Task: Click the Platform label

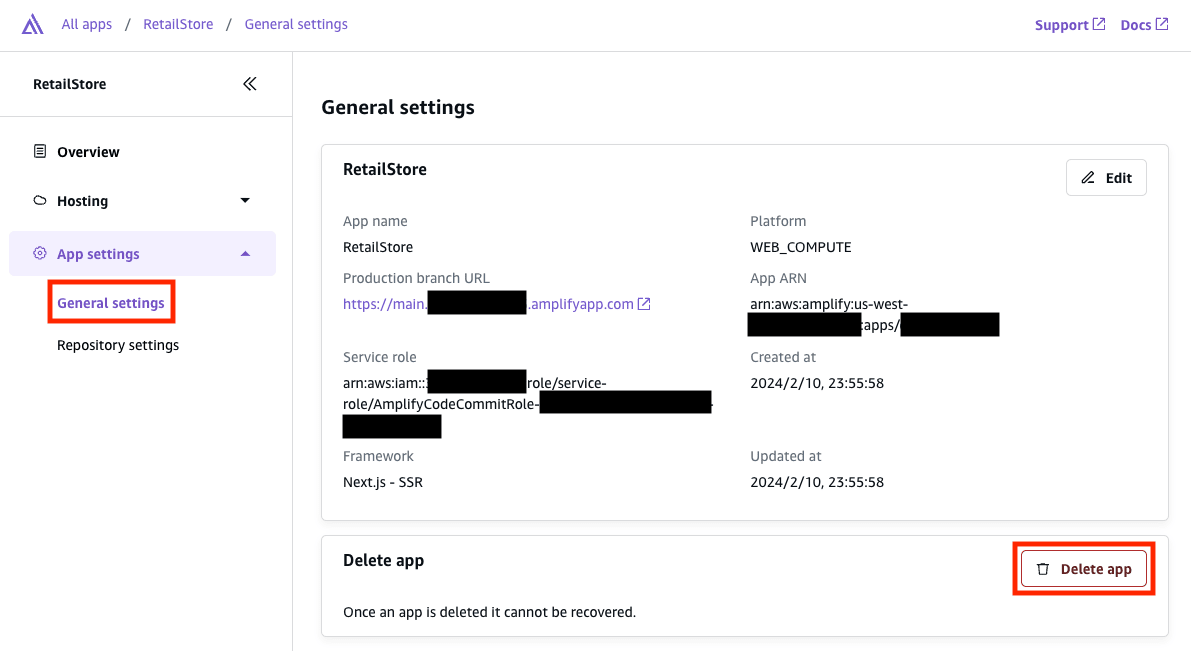Action: pos(779,221)
